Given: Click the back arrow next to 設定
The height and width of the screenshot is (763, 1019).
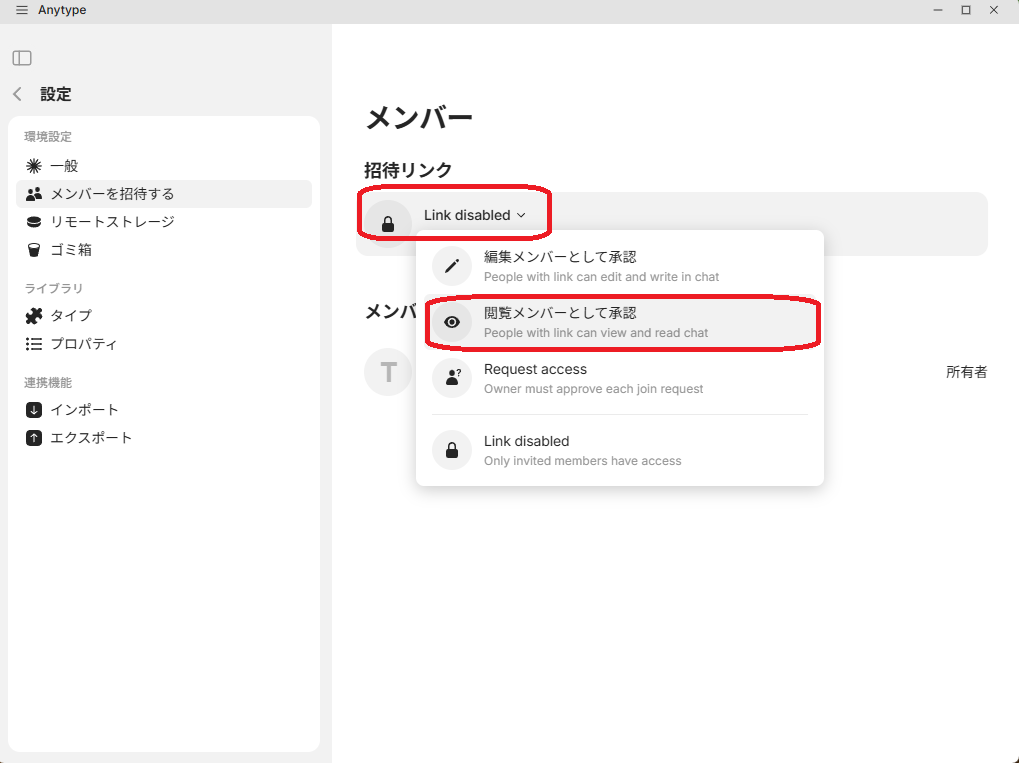Looking at the screenshot, I should [x=17, y=94].
